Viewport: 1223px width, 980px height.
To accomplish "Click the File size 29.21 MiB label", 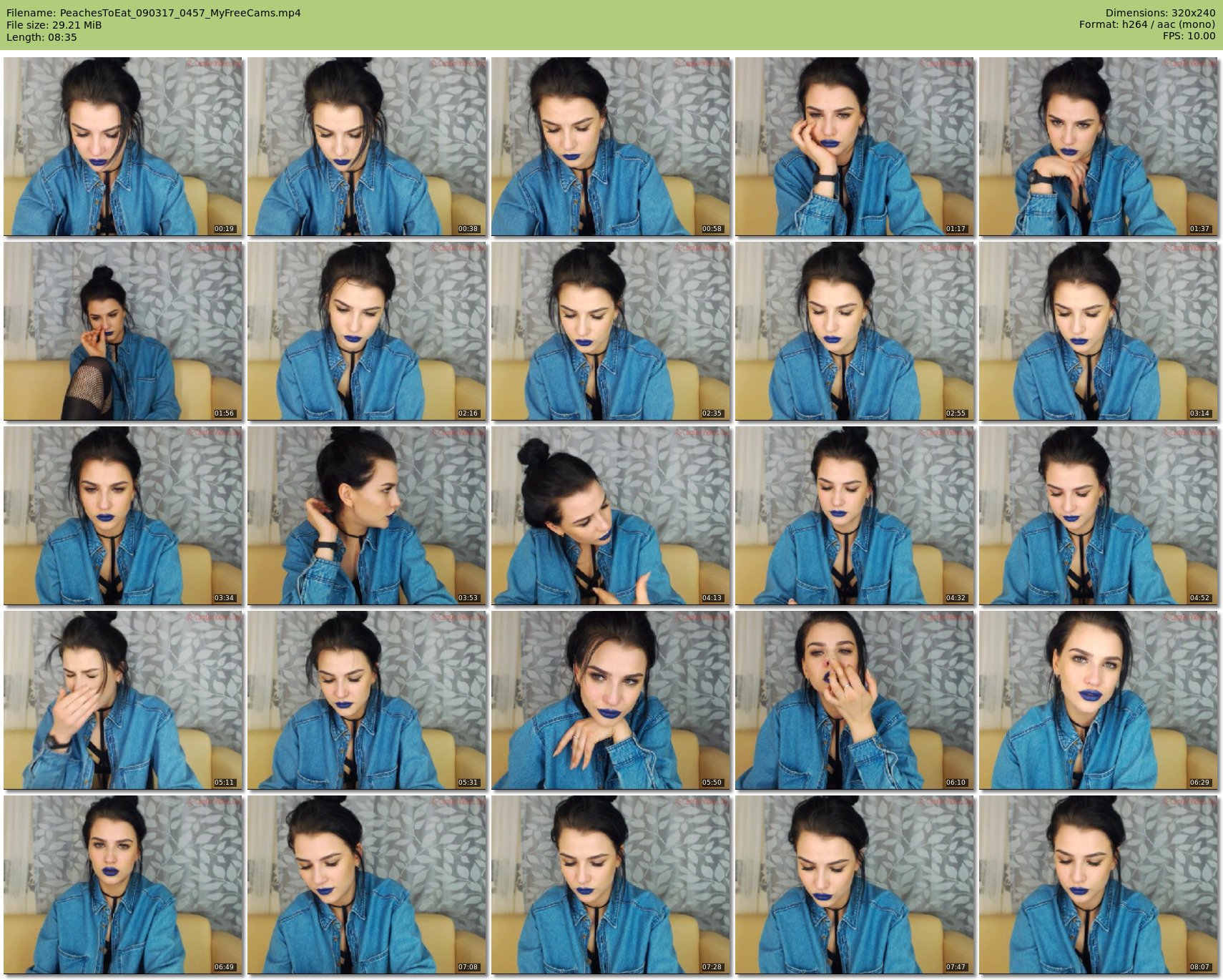I will click(x=54, y=25).
